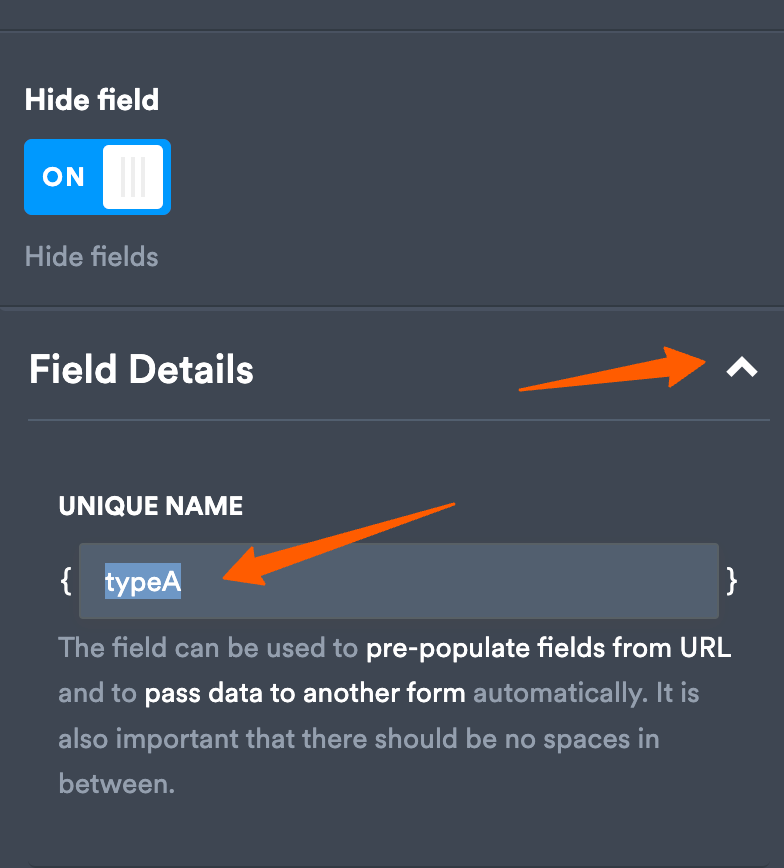Click the dark top bar of the panel
The width and height of the screenshot is (784, 868).
(392, 14)
